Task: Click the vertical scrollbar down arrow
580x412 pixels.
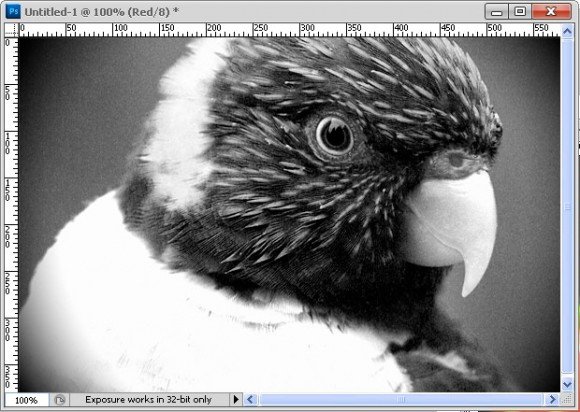Action: click(567, 385)
